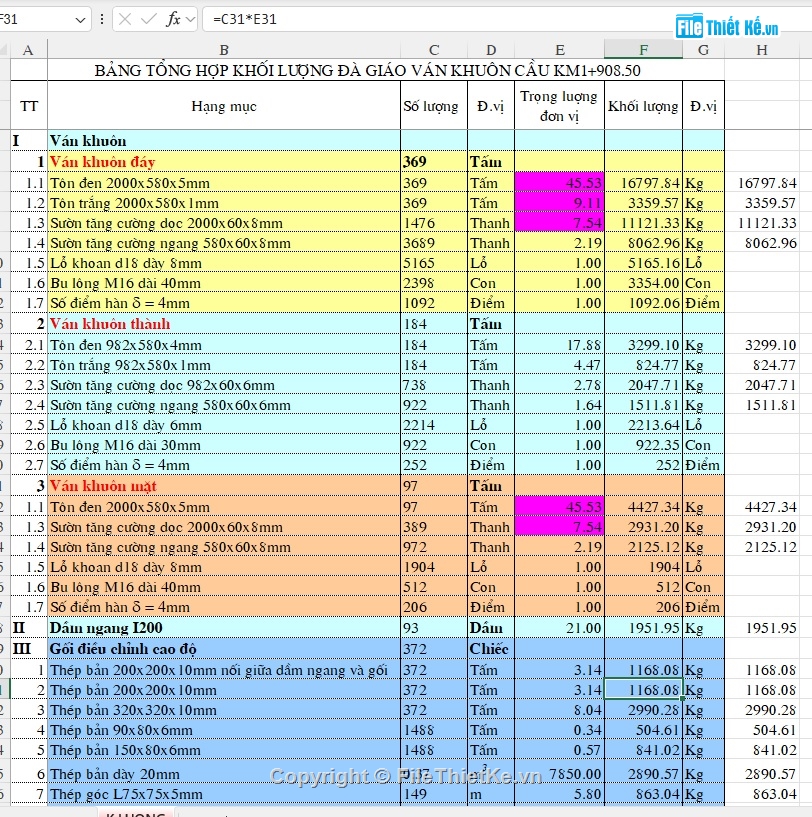Click the 'Hạng mục' header cell
This screenshot has width=812, height=817.
coord(223,106)
